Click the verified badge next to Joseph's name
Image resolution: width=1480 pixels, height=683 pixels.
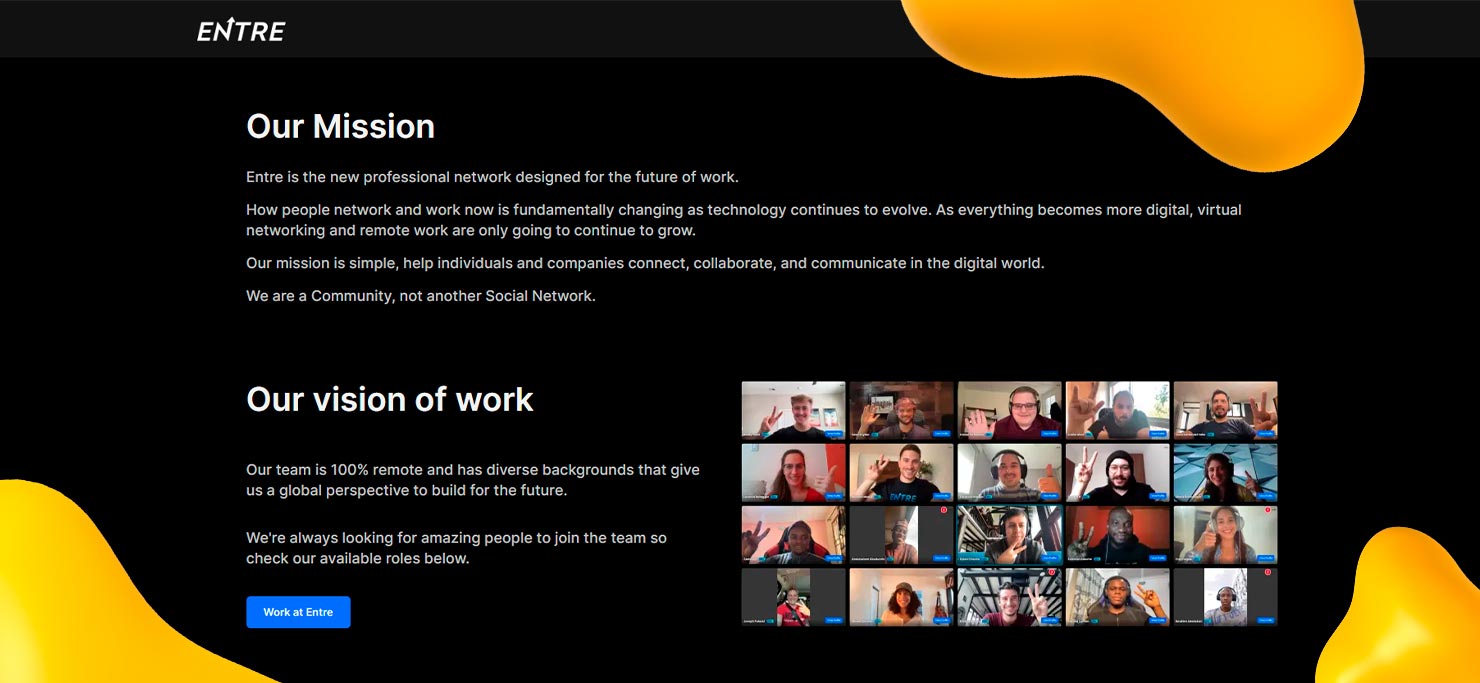pos(772,621)
